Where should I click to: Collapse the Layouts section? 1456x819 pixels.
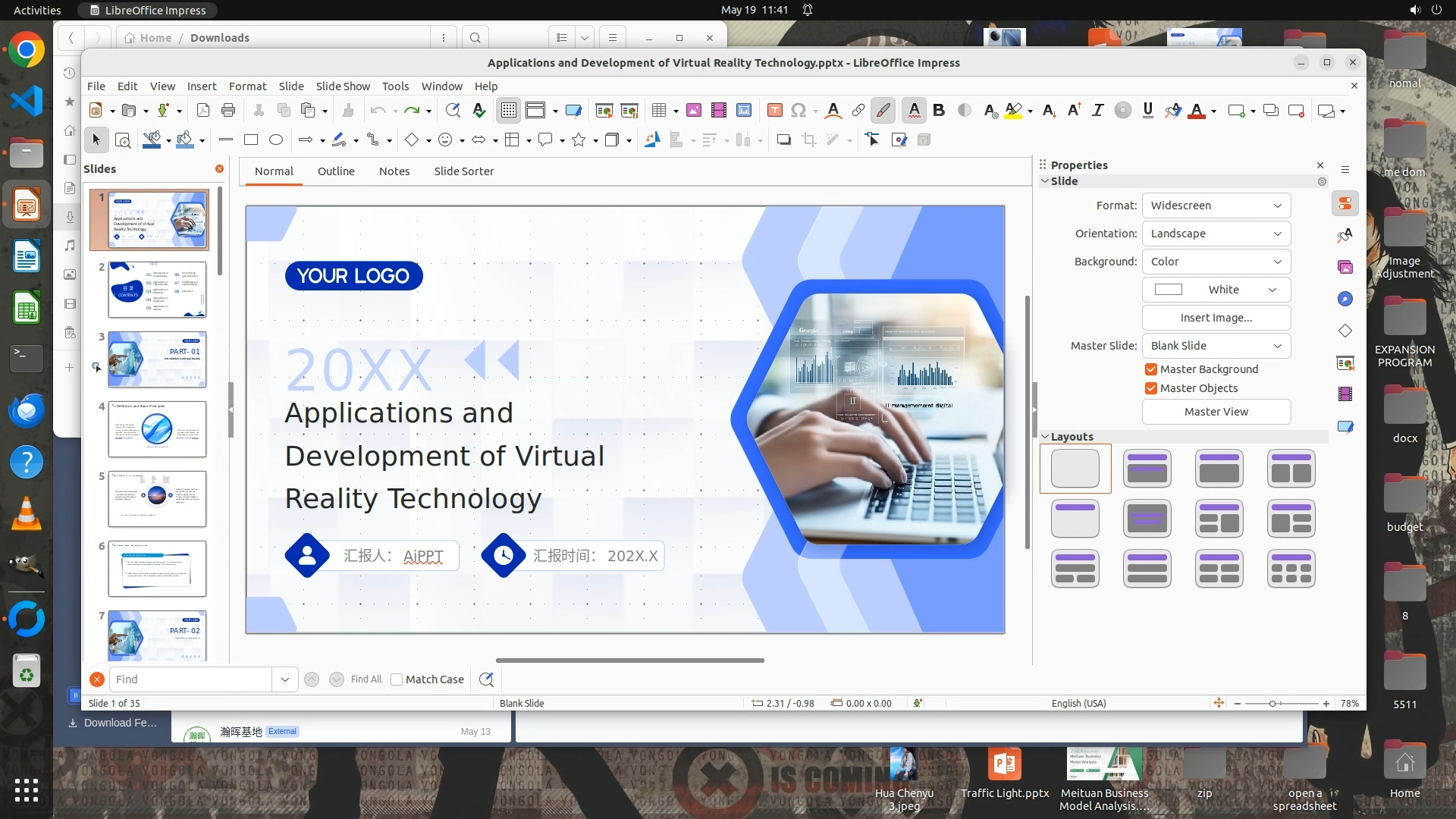pos(1045,437)
